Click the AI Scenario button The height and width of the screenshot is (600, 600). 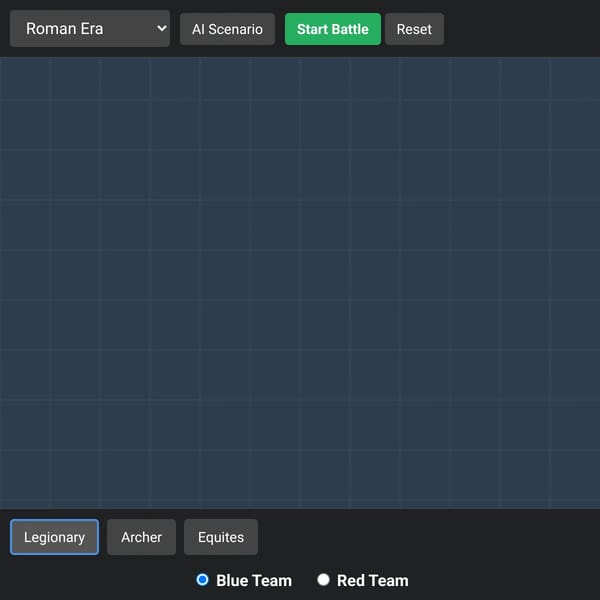coord(227,29)
